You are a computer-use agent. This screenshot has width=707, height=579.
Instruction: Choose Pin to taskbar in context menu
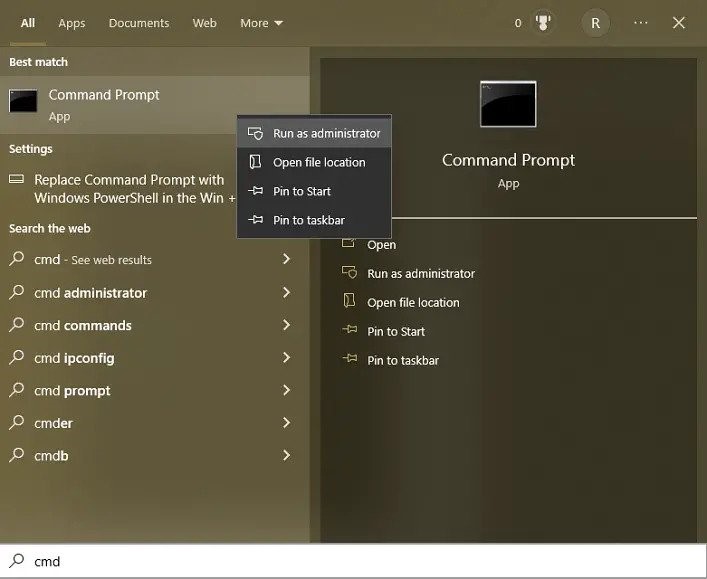(x=314, y=220)
